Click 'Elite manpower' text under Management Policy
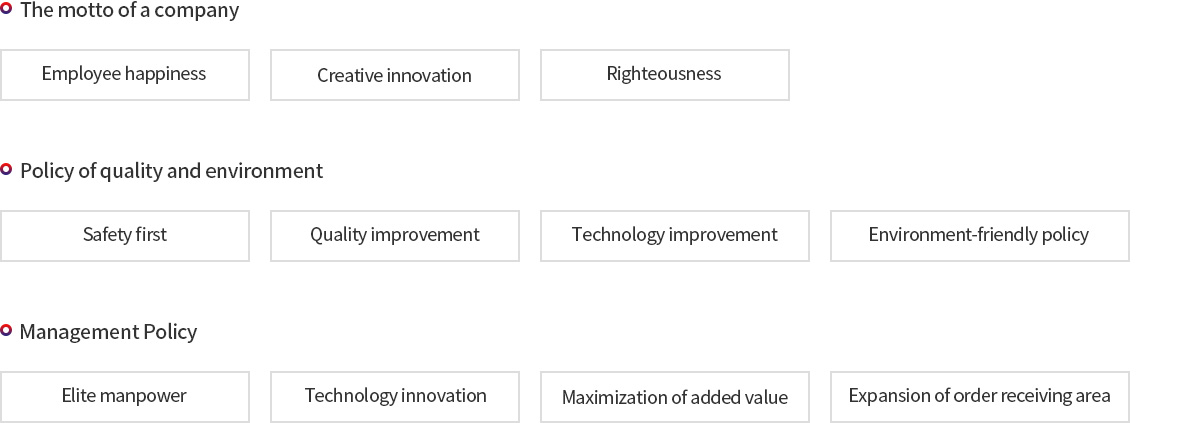The image size is (1200, 423). pos(124,396)
